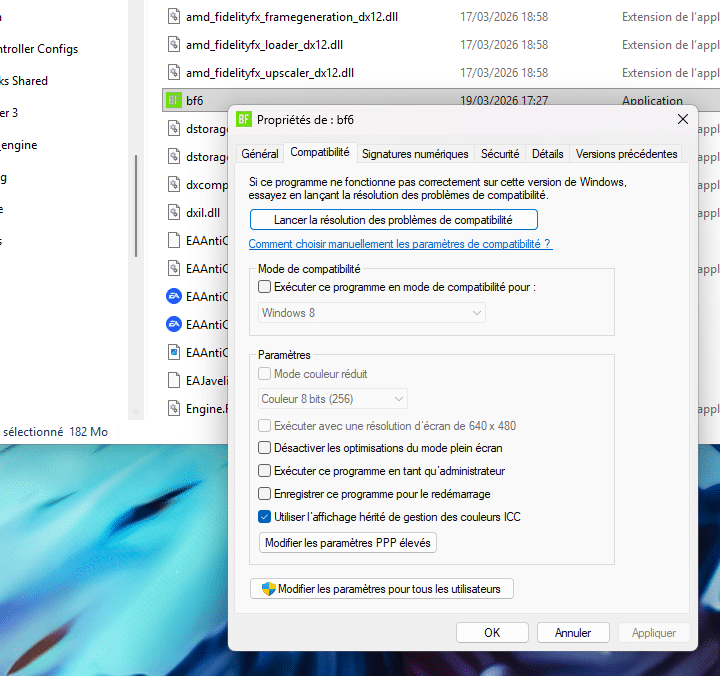Viewport: 720px width, 676px height.
Task: Select the amd_fidelityfx_loader_dx12.dll file icon
Action: point(173,45)
